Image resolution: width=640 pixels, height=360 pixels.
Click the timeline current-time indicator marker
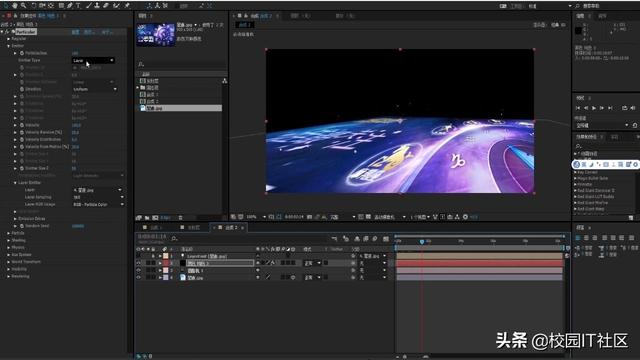tap(422, 242)
